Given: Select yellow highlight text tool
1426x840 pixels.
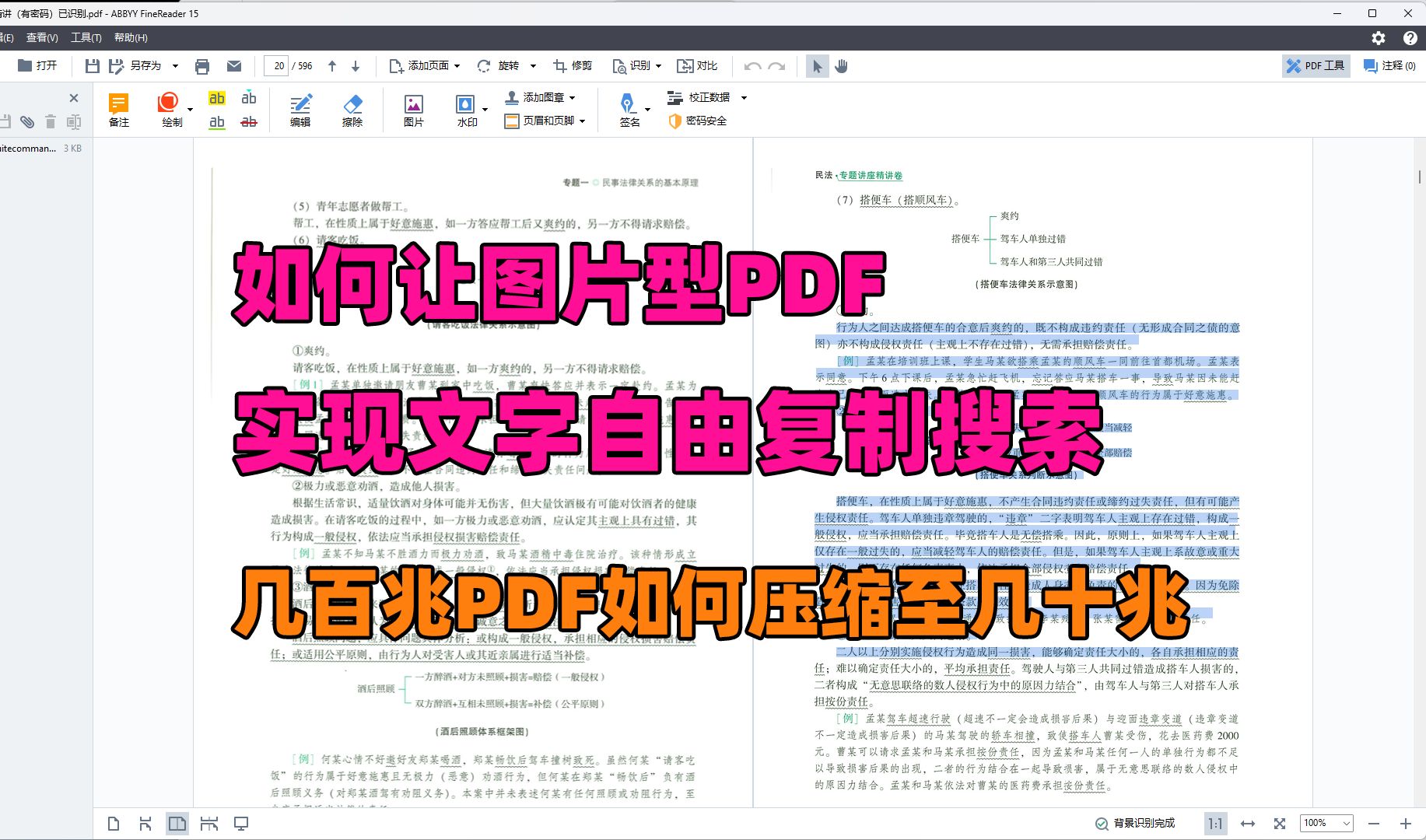Looking at the screenshot, I should (x=217, y=98).
